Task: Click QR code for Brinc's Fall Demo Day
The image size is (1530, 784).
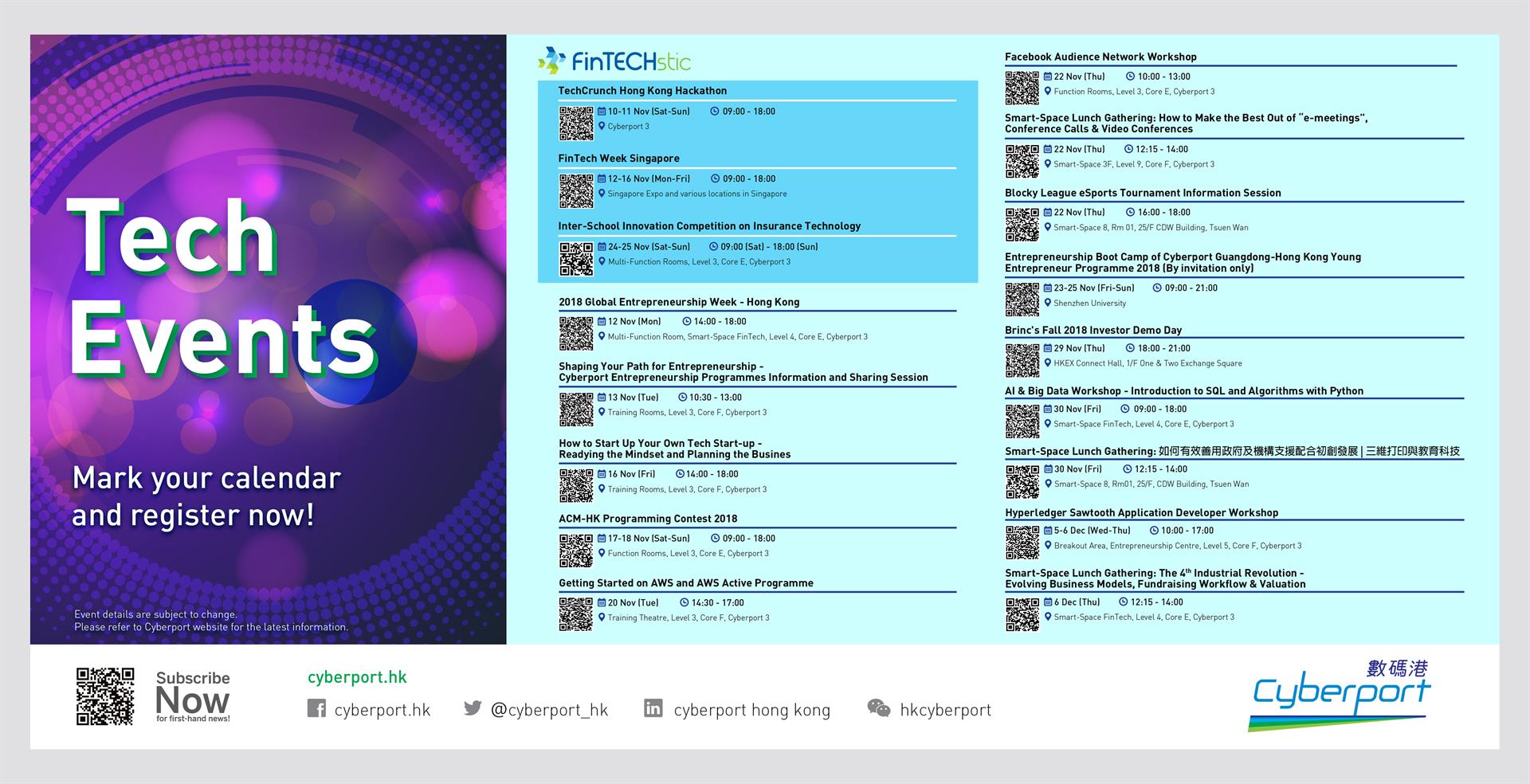Action: point(1022,360)
